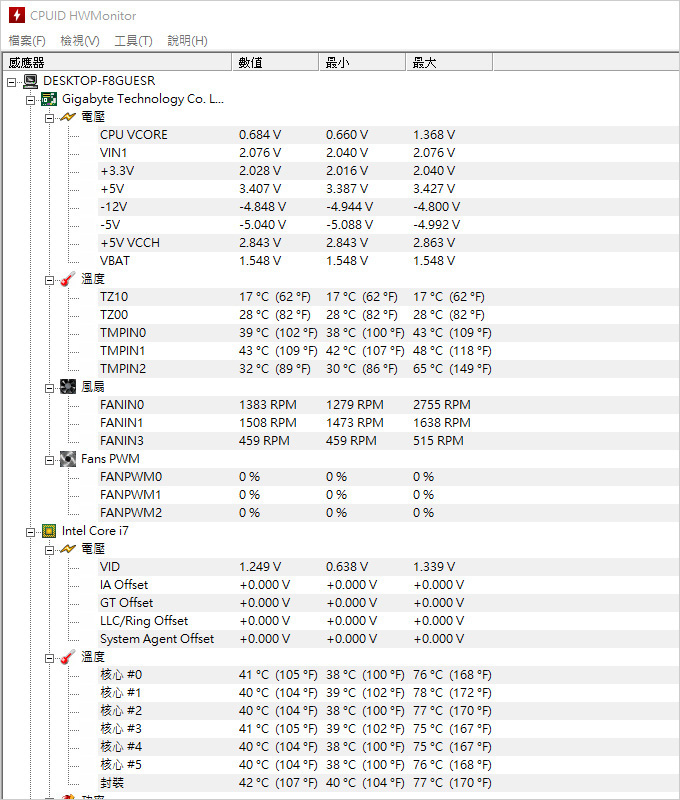Click the 0.638 V minimum VID value
Image resolution: width=680 pixels, height=800 pixels.
tap(347, 567)
